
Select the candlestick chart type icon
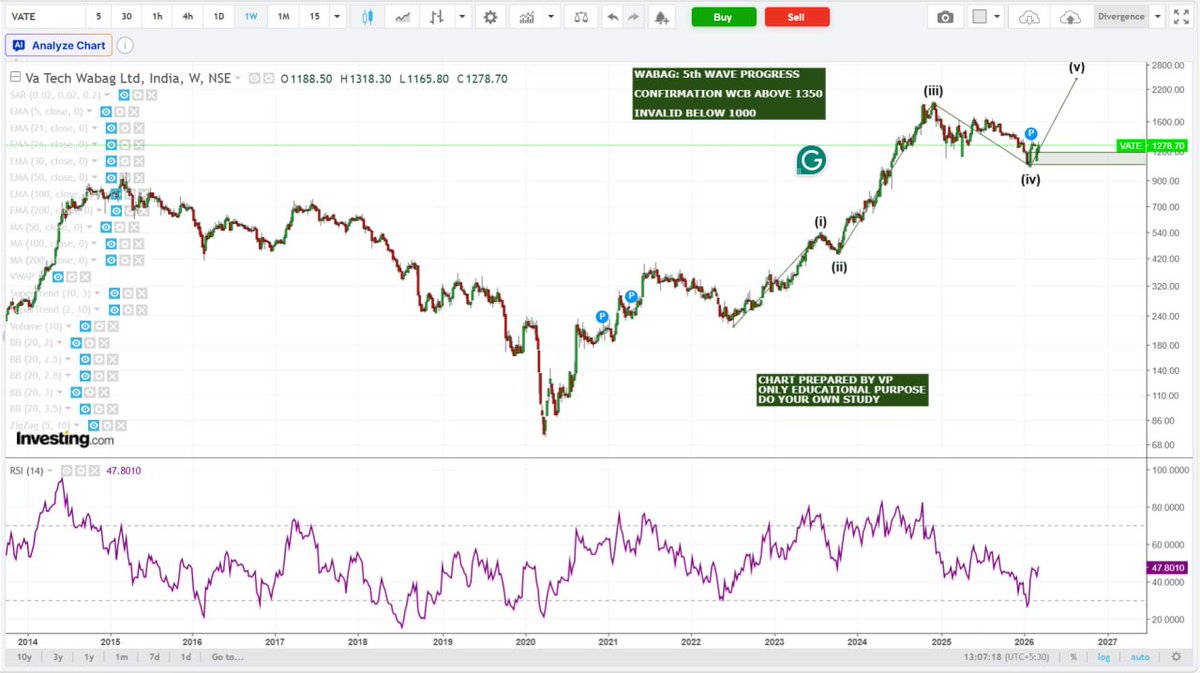pos(367,17)
